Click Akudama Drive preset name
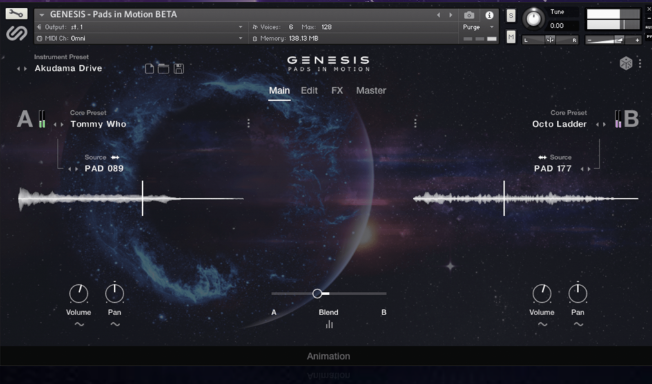652x384 pixels. click(x=68, y=68)
